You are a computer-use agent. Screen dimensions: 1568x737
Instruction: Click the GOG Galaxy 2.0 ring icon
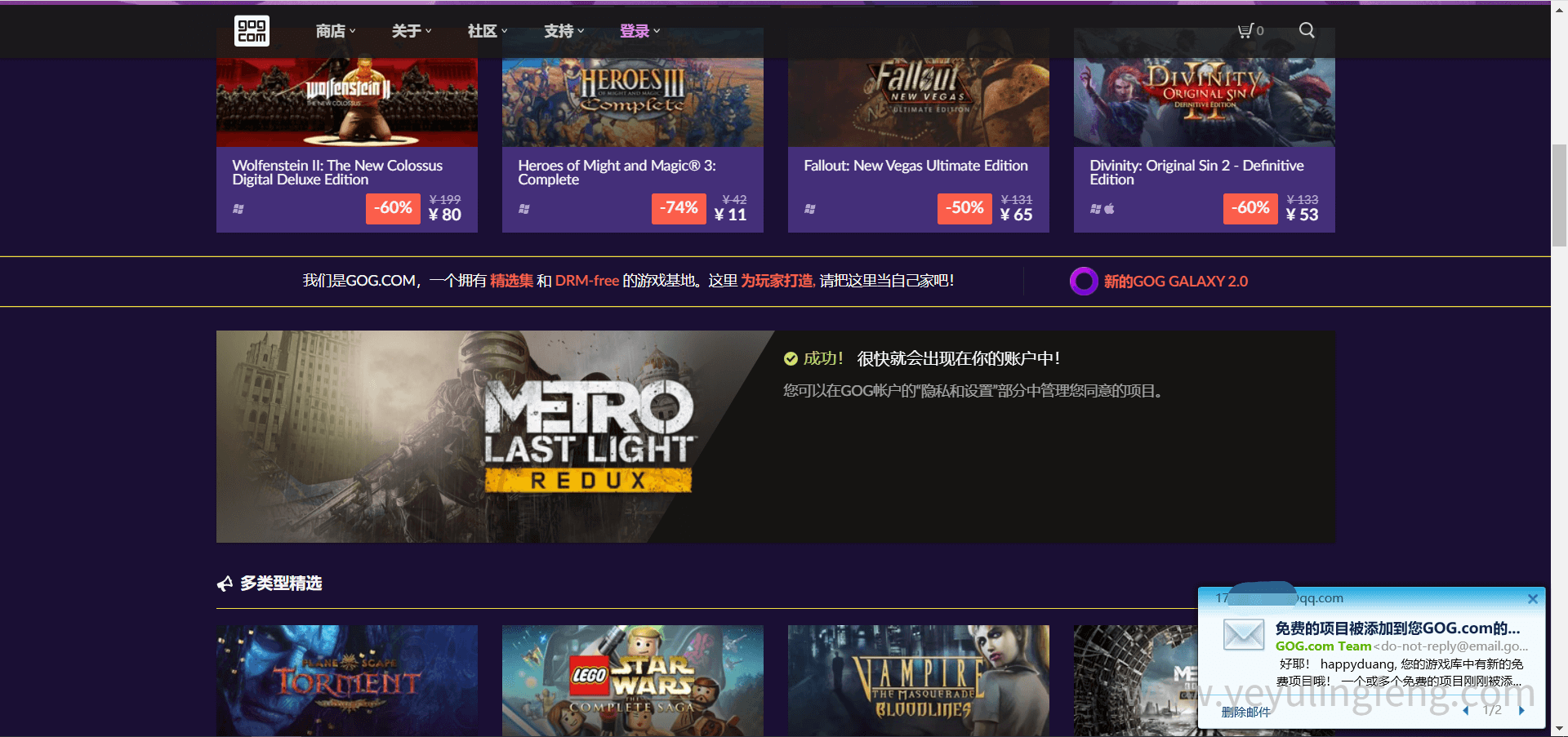coord(1084,281)
